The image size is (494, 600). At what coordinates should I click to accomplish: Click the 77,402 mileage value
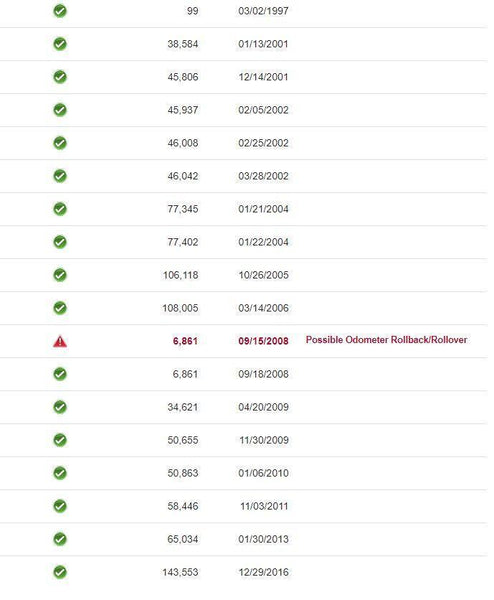(x=183, y=242)
